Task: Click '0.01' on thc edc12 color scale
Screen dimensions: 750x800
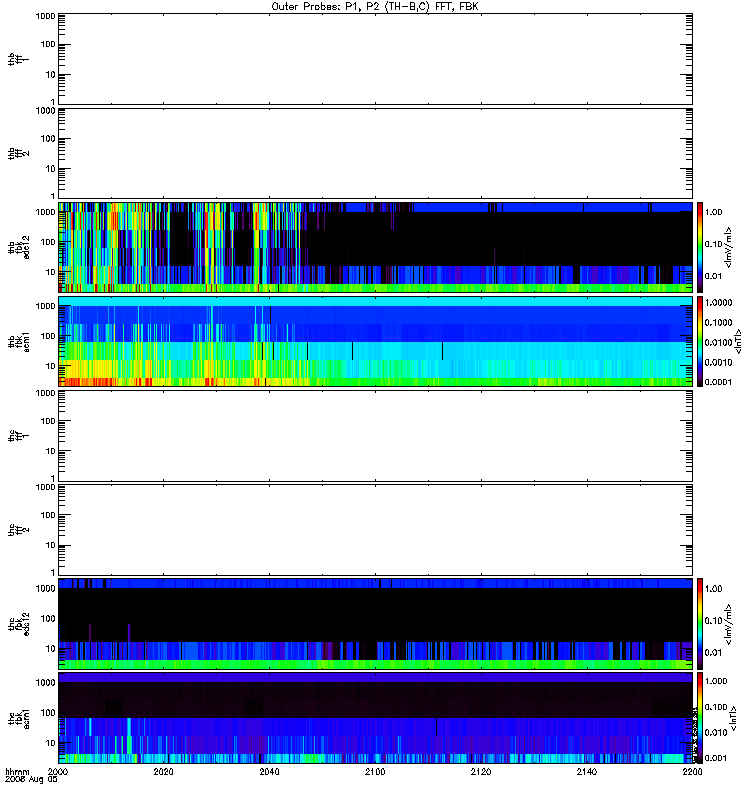Action: click(x=714, y=653)
